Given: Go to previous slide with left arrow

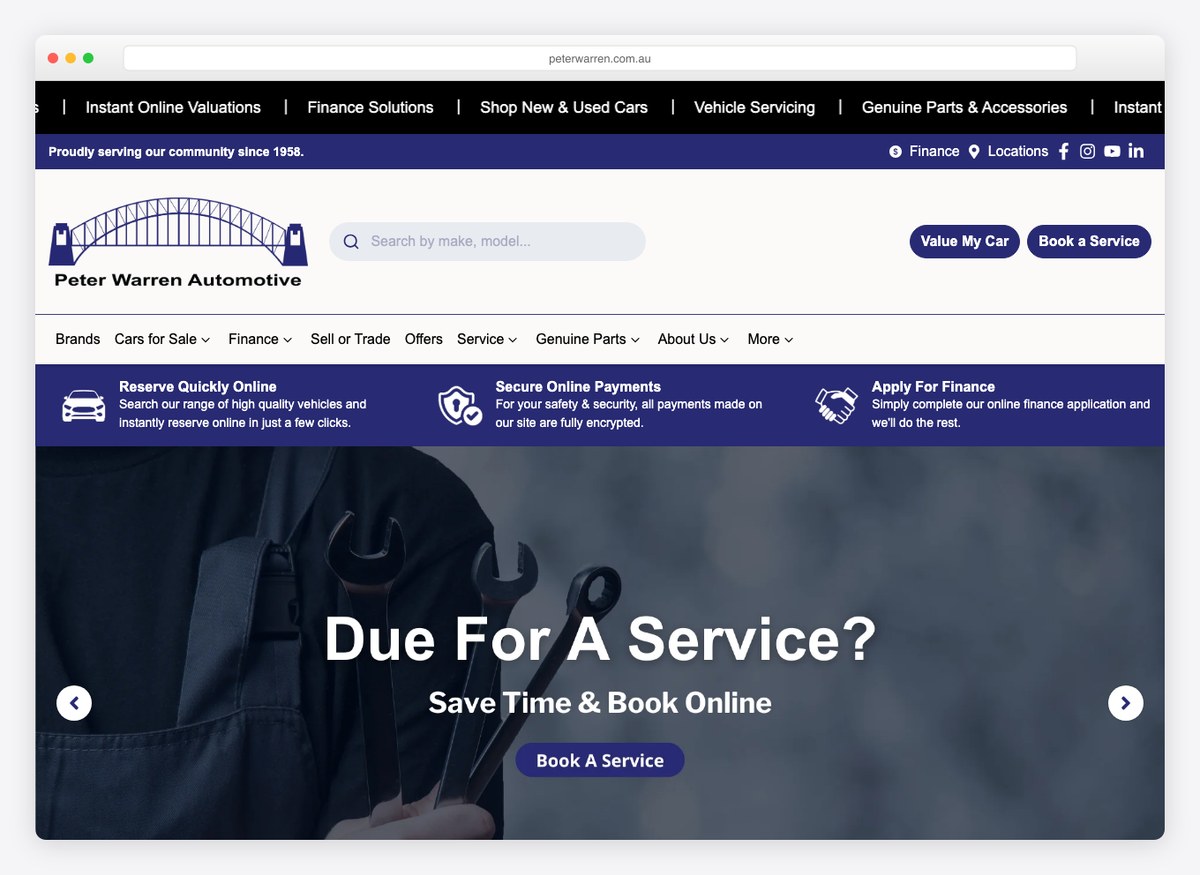Looking at the screenshot, I should tap(74, 703).
